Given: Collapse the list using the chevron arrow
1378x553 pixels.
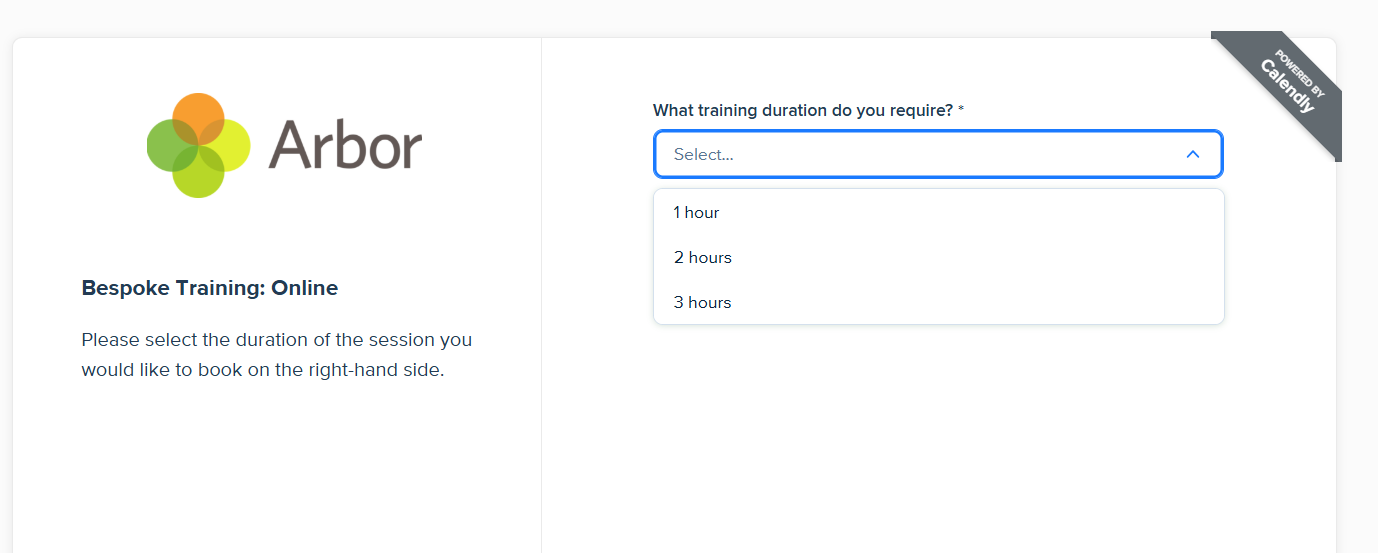Looking at the screenshot, I should 1192,154.
